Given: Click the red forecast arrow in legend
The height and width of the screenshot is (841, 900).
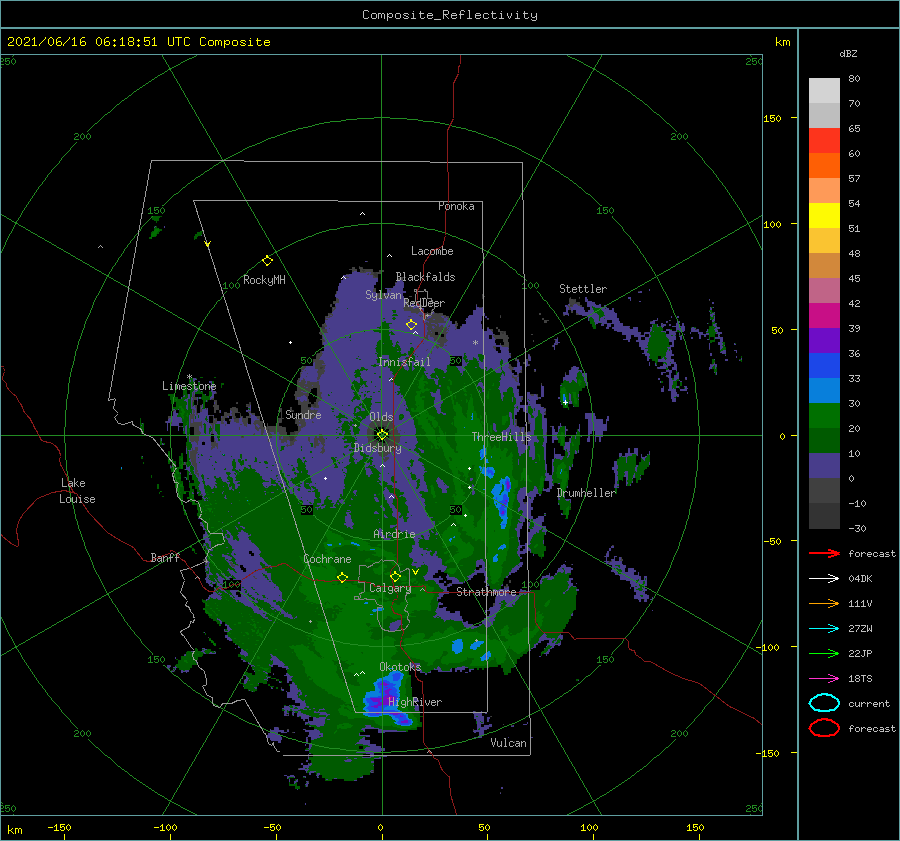Looking at the screenshot, I should (824, 553).
